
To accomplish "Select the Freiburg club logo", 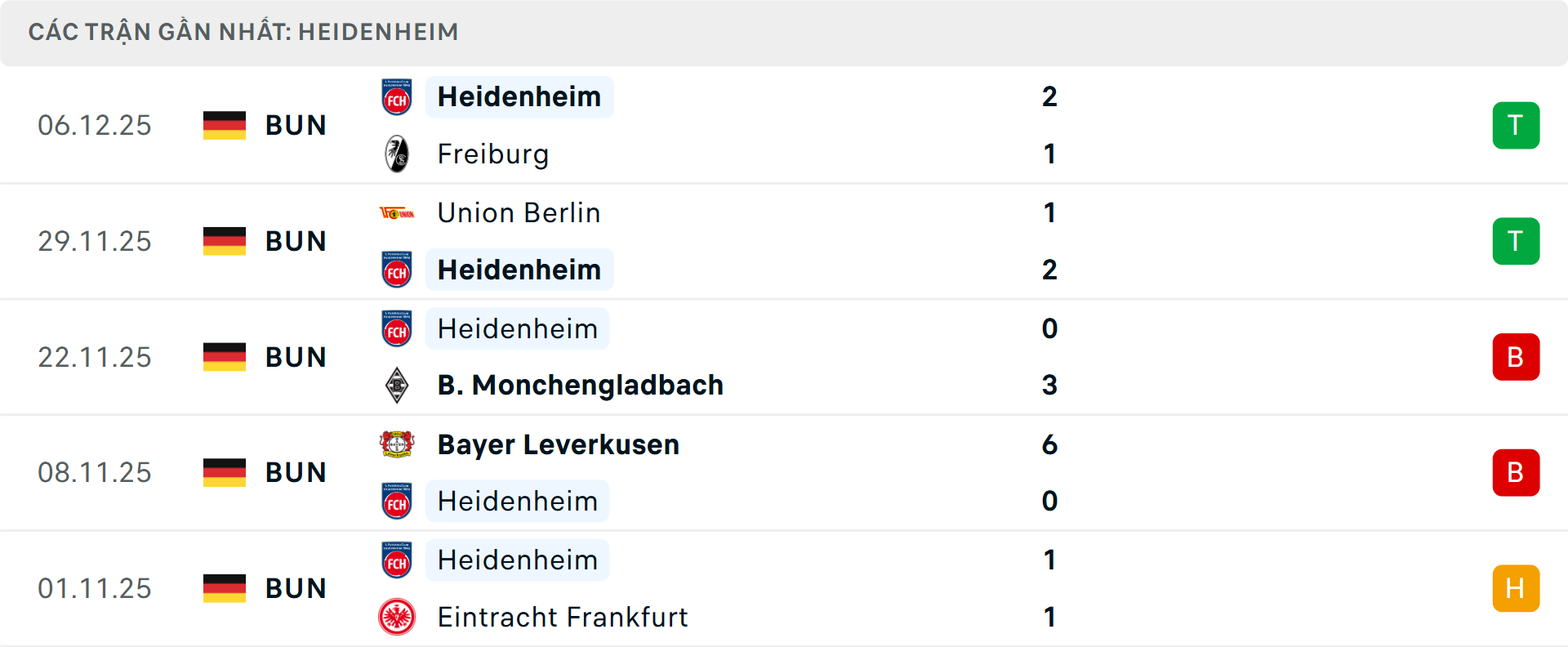I will tap(397, 154).
